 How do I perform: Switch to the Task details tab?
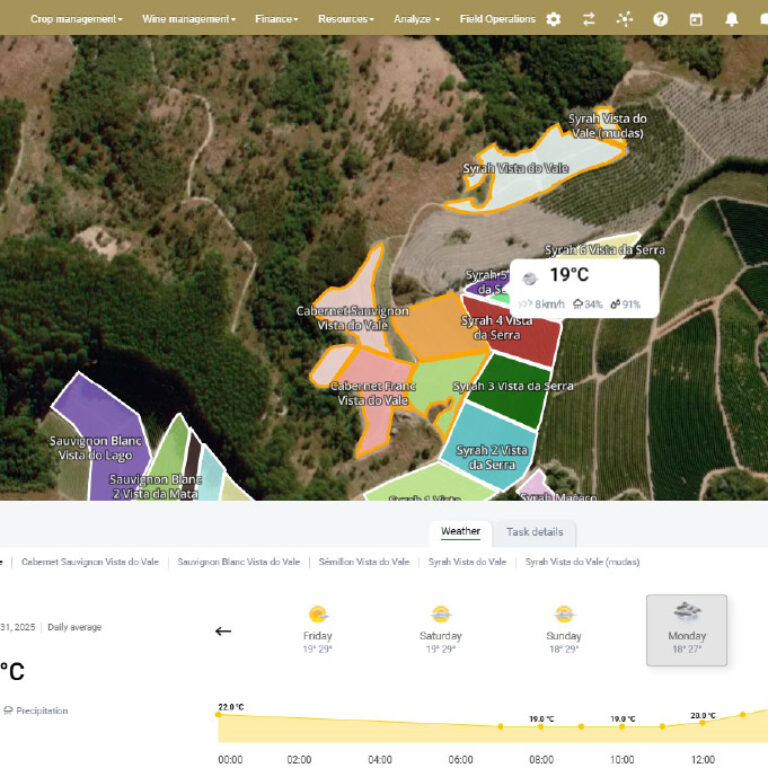pos(534,532)
